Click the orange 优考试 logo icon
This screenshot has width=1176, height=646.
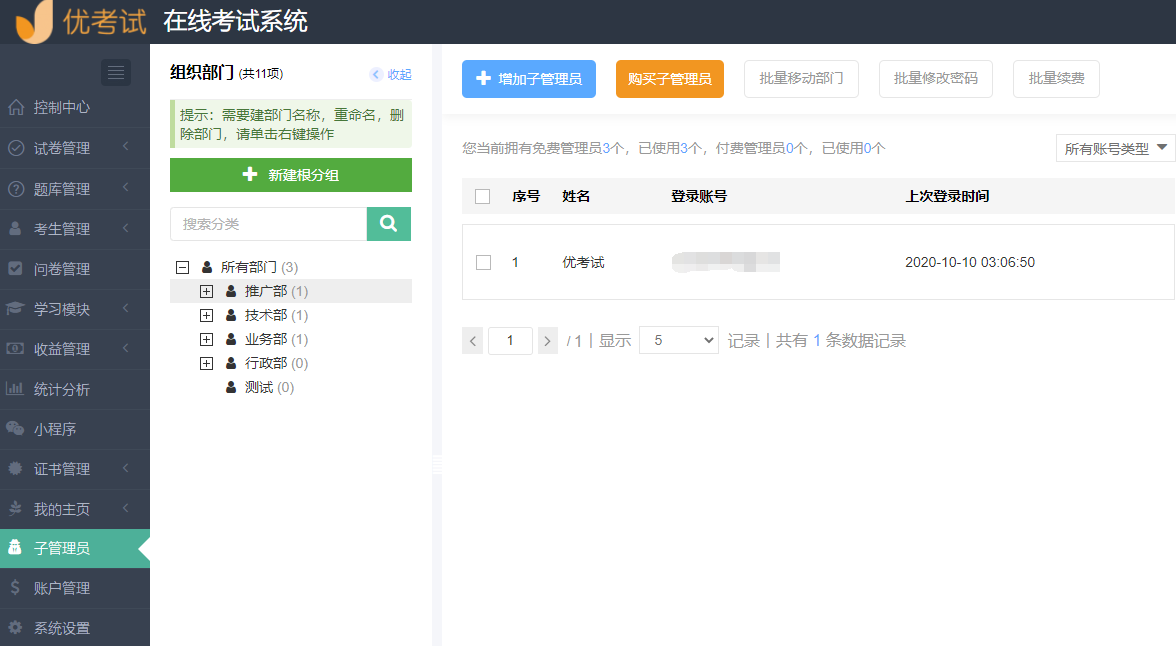point(34,21)
